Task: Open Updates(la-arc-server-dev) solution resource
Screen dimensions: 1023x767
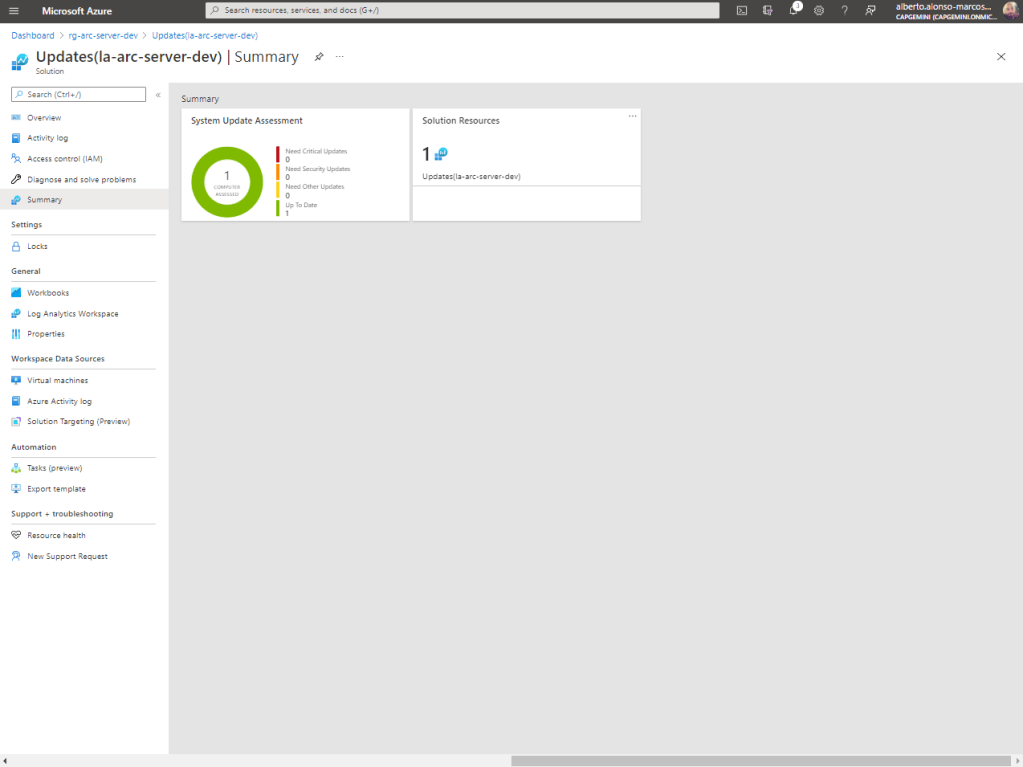Action: coord(471,176)
